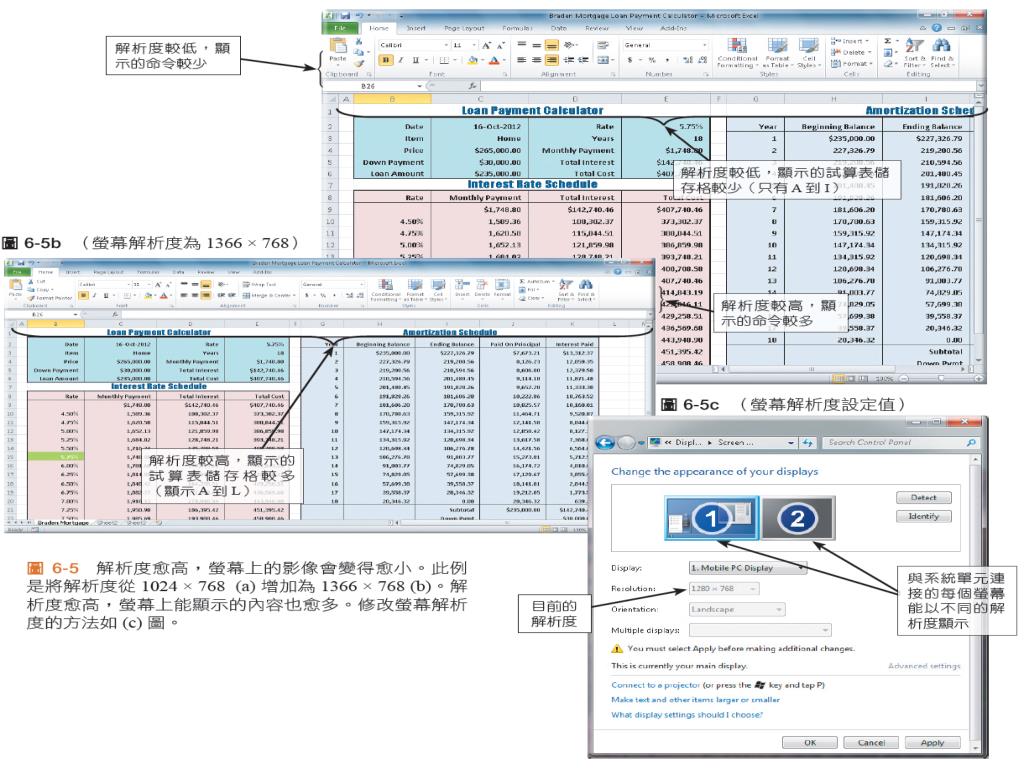Open Merge & Center dropdown in high-resolution Excel
The image size is (1024, 768).
[x=293, y=295]
